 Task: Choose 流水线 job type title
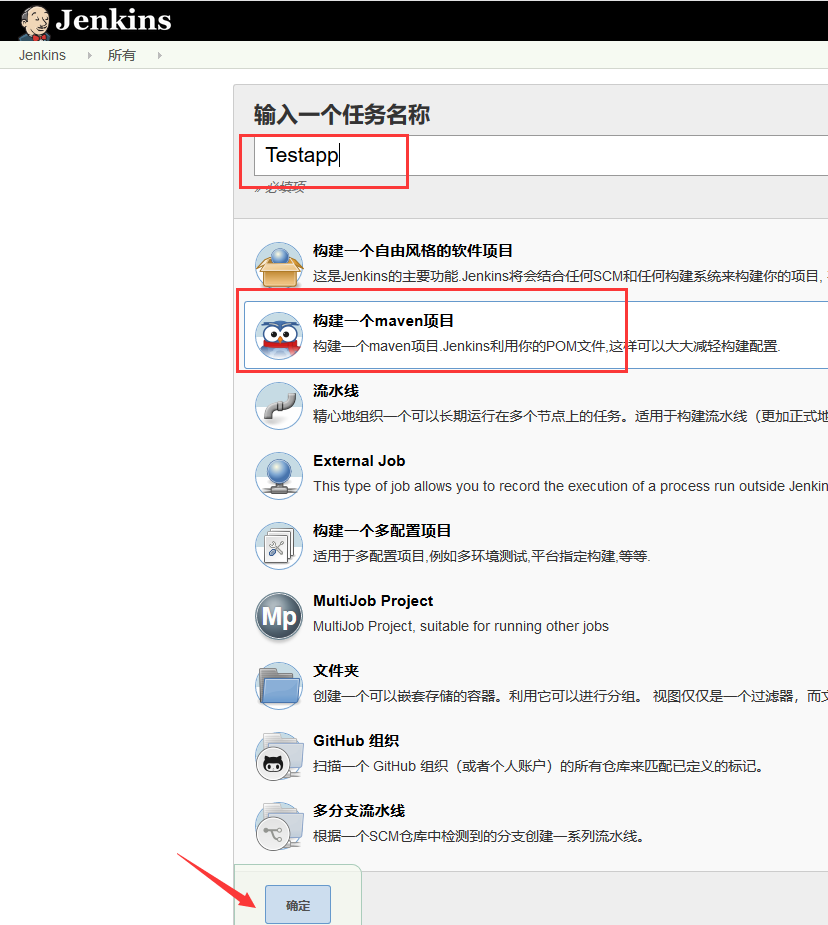pos(336,391)
